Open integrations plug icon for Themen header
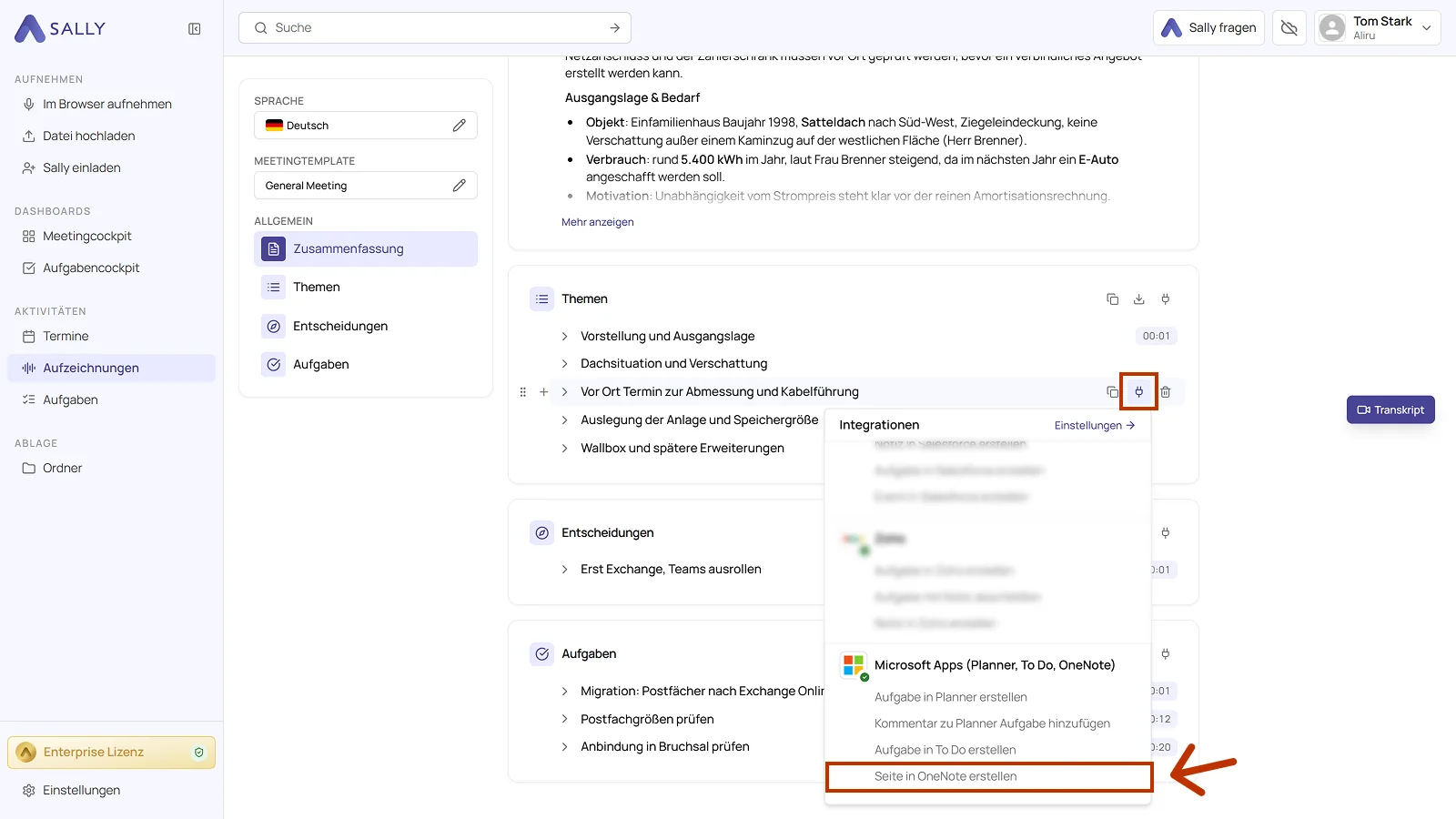This screenshot has height=819, width=1456. (1166, 299)
